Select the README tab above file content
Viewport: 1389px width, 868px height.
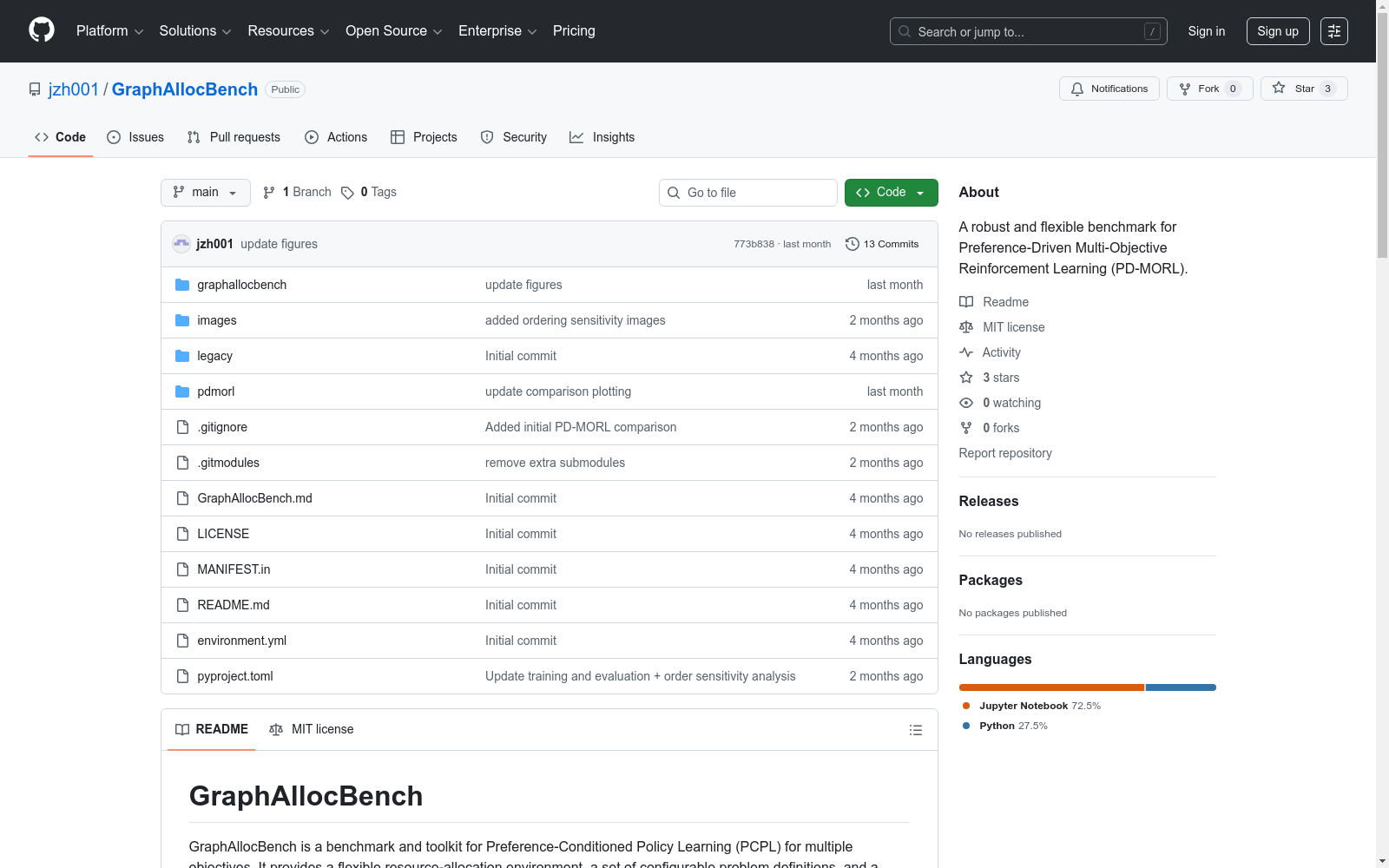coord(212,729)
